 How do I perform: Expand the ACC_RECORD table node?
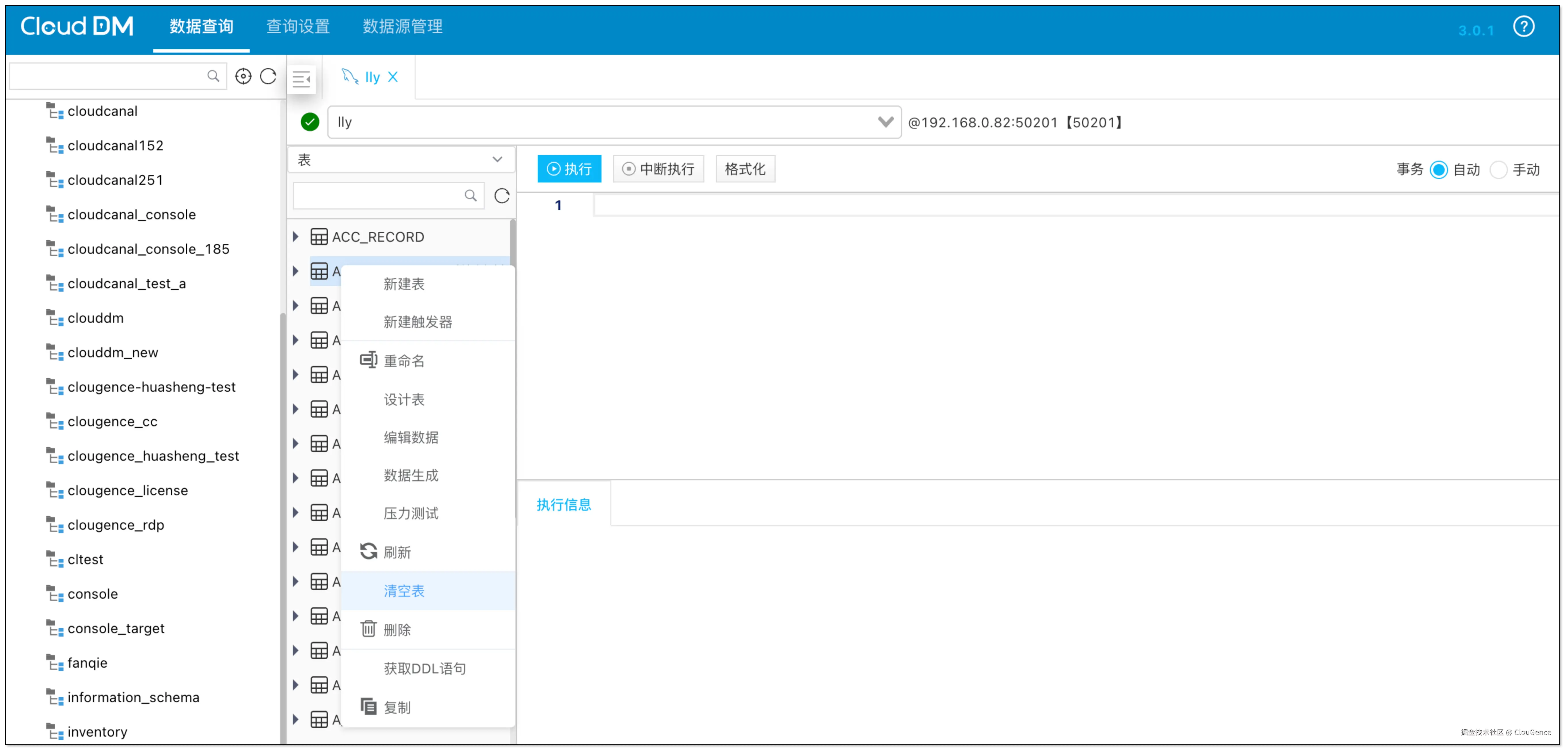pyautogui.click(x=296, y=237)
